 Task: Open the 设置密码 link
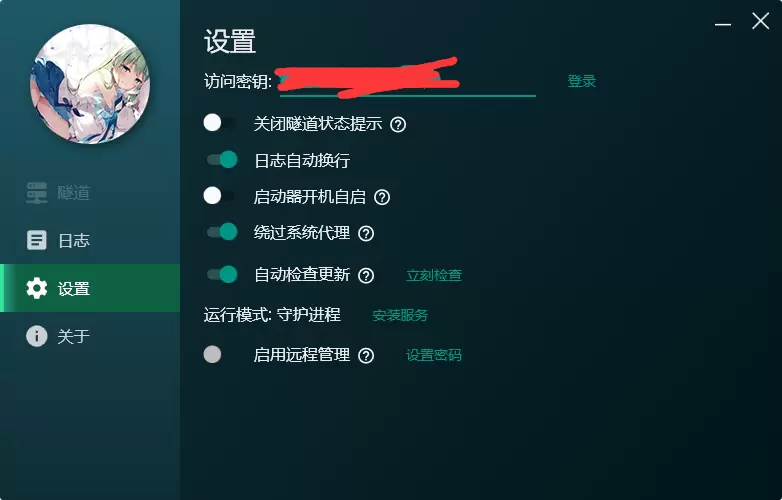[434, 355]
